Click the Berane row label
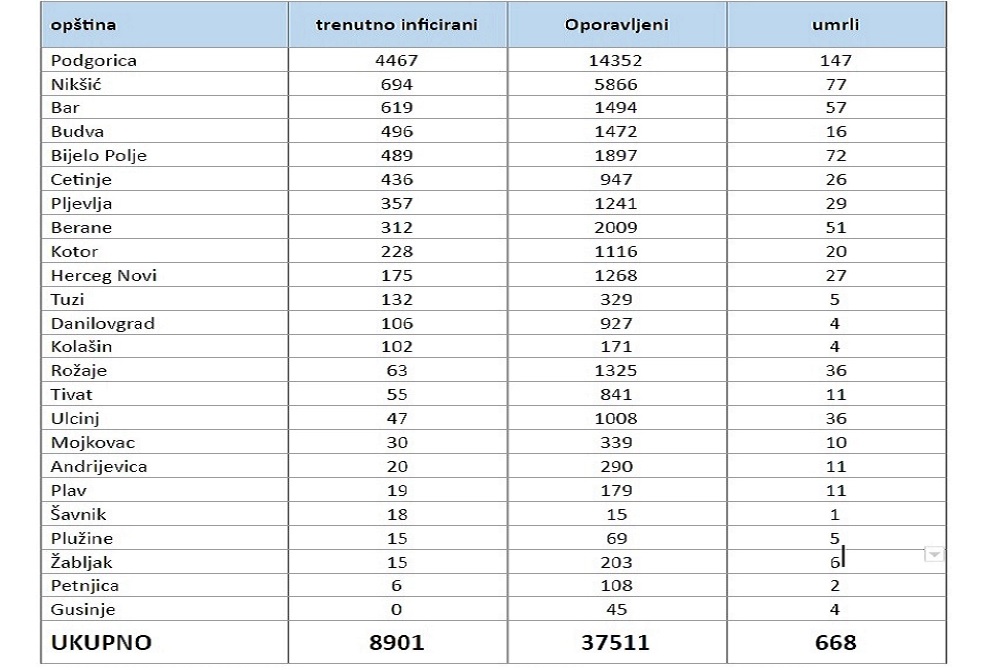The image size is (993, 670). point(81,228)
